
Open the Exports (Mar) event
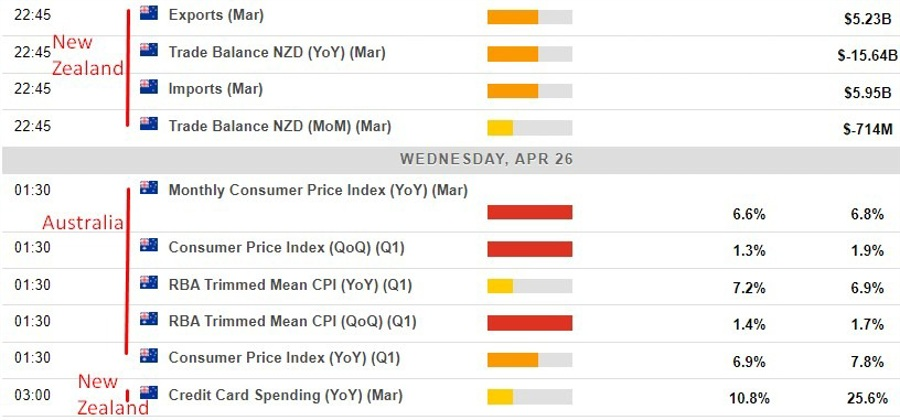click(x=215, y=15)
